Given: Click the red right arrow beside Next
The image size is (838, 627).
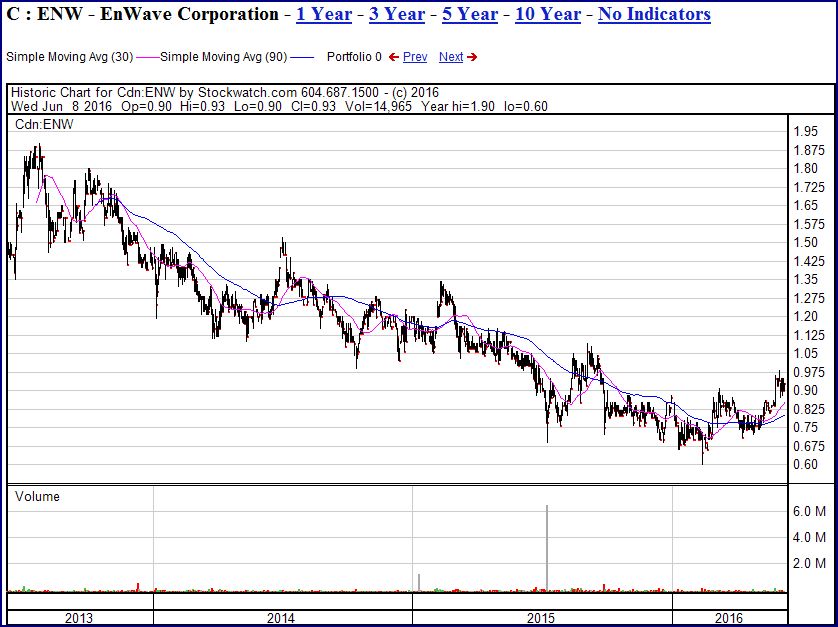Looking at the screenshot, I should [x=472, y=57].
